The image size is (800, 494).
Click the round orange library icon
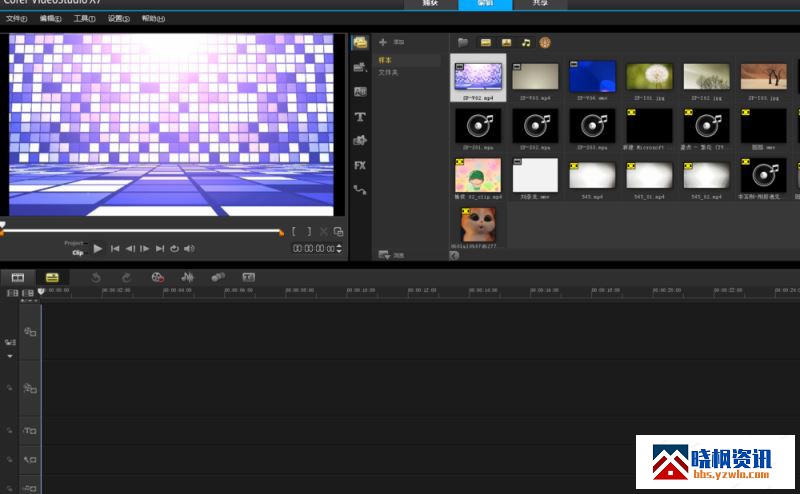[x=545, y=42]
